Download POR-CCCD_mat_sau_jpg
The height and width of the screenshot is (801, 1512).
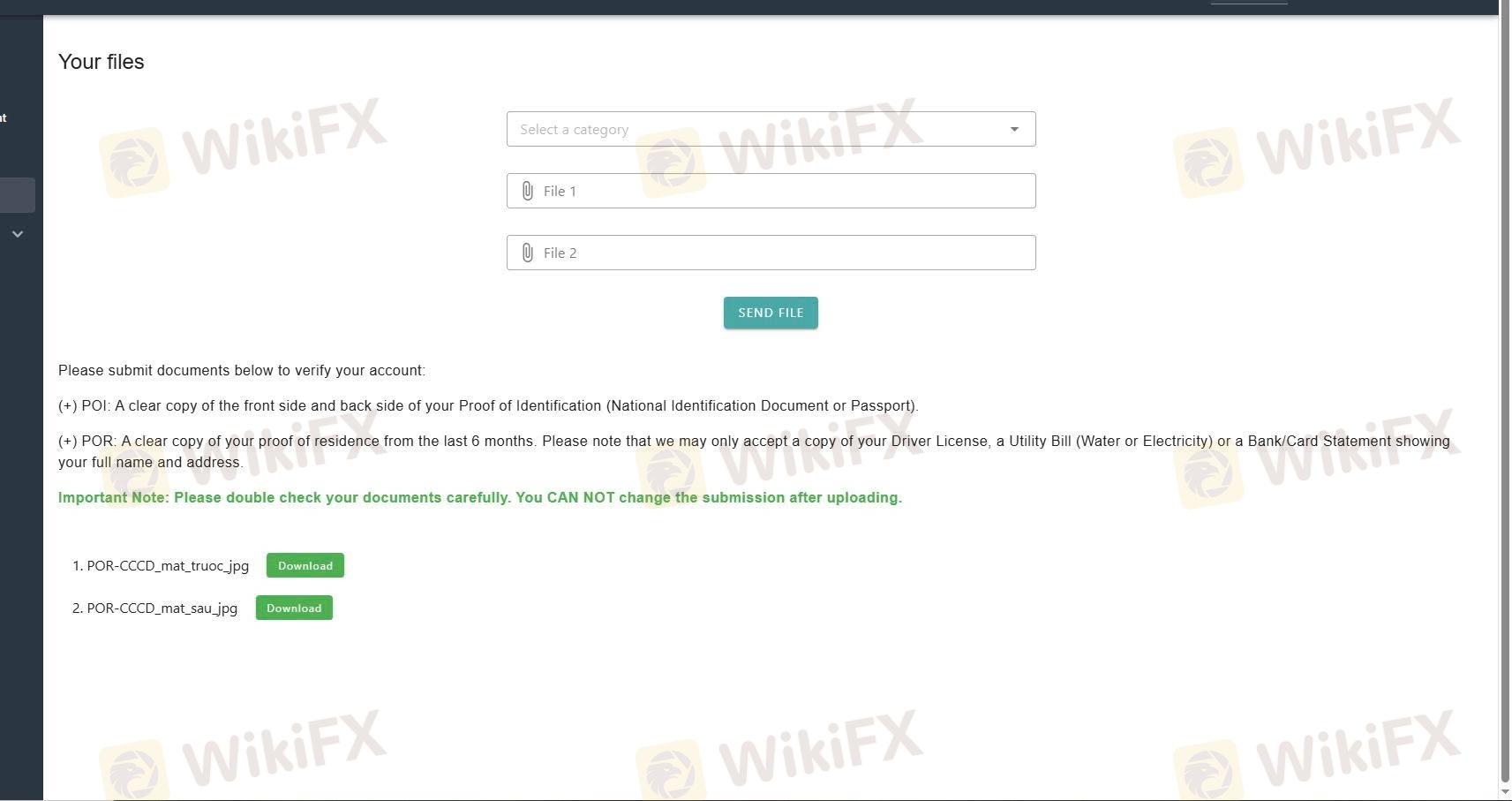coord(294,608)
